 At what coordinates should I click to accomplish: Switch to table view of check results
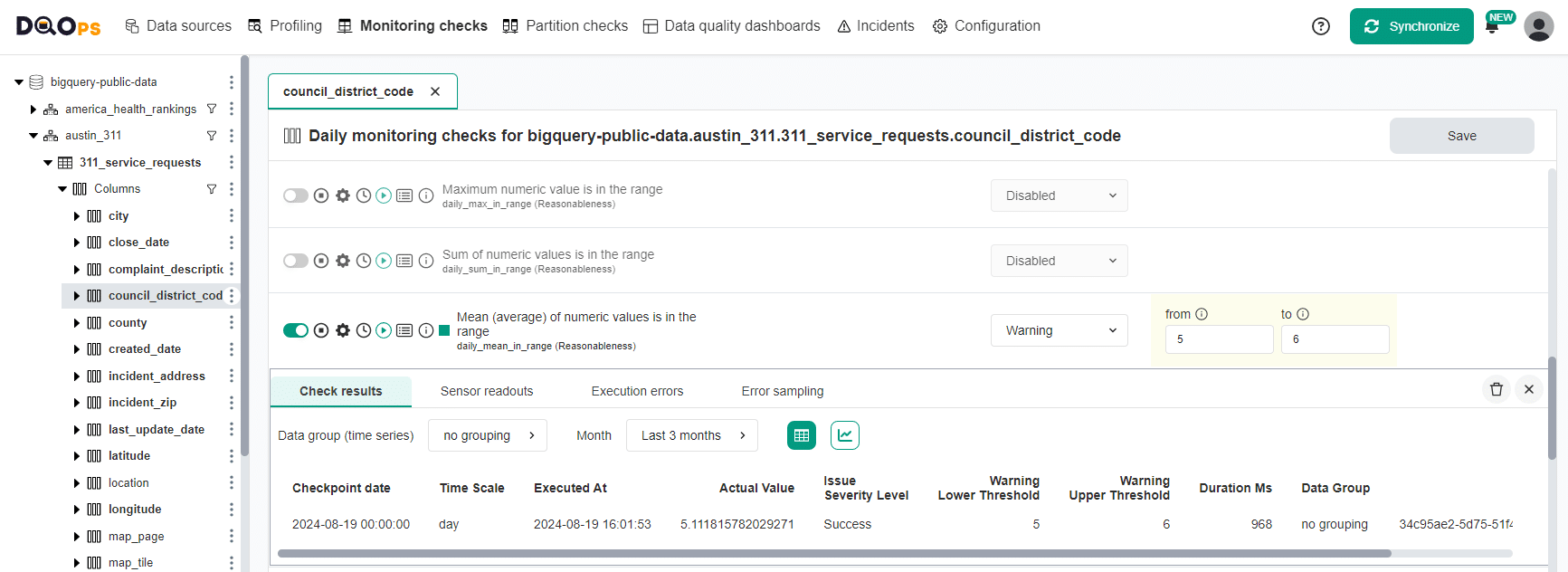coord(802,435)
